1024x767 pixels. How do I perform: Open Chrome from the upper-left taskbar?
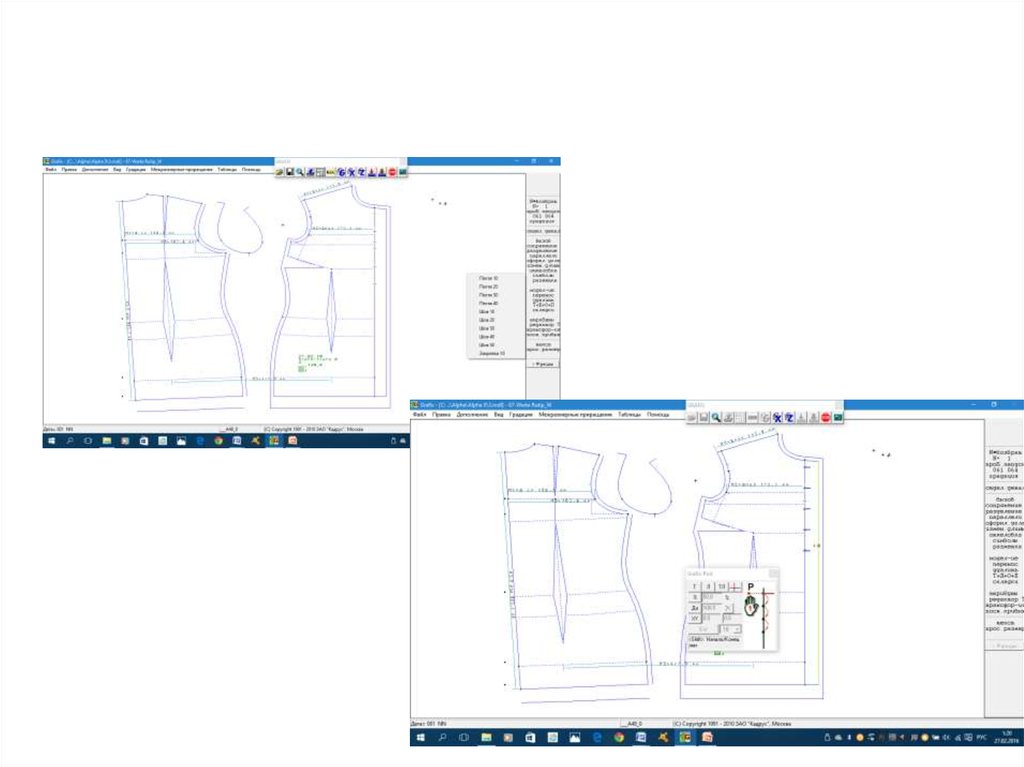218,441
